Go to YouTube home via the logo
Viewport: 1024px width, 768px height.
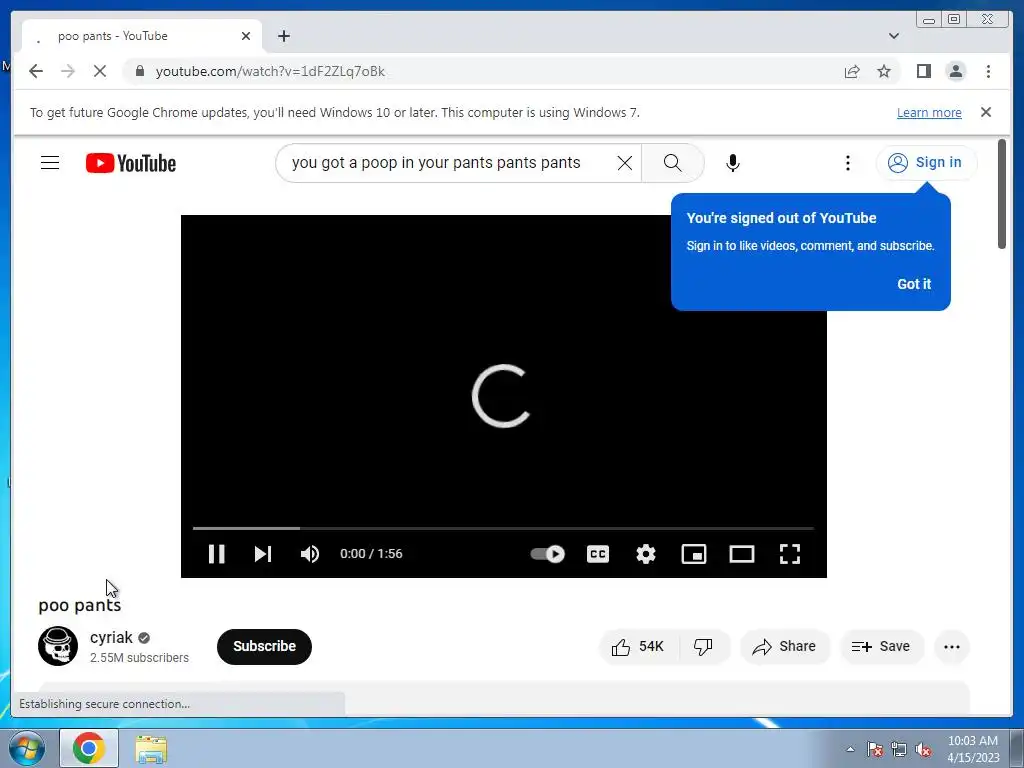(131, 163)
